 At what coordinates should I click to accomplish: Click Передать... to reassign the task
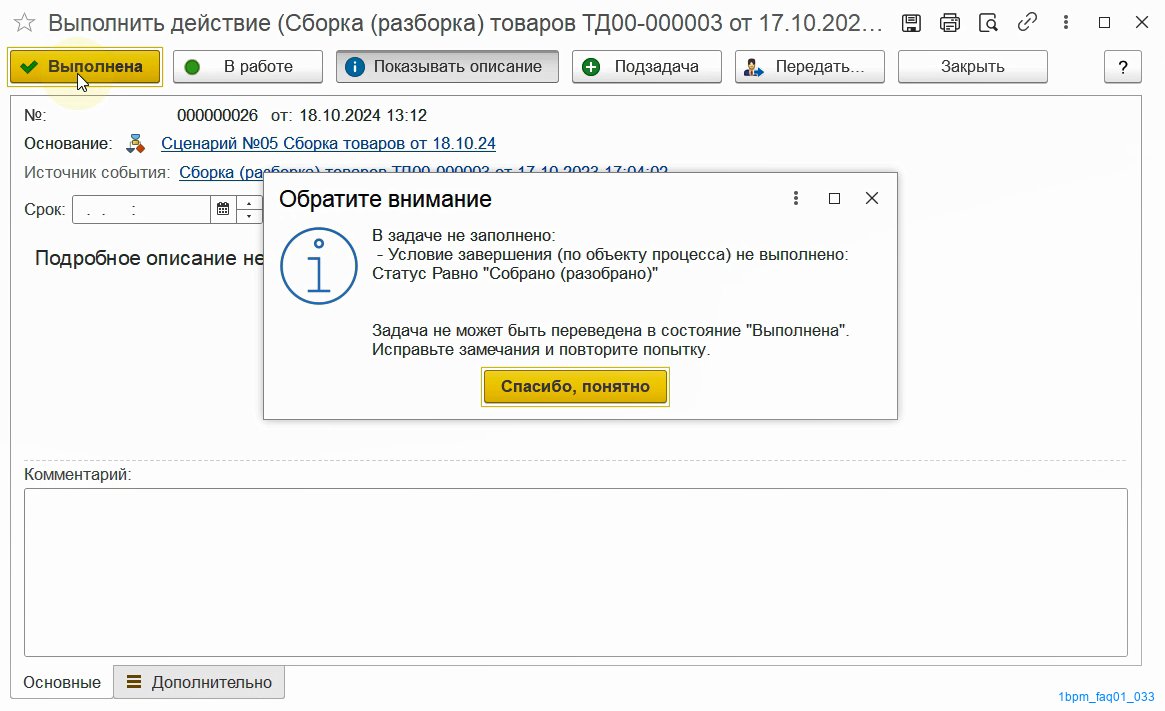click(809, 67)
